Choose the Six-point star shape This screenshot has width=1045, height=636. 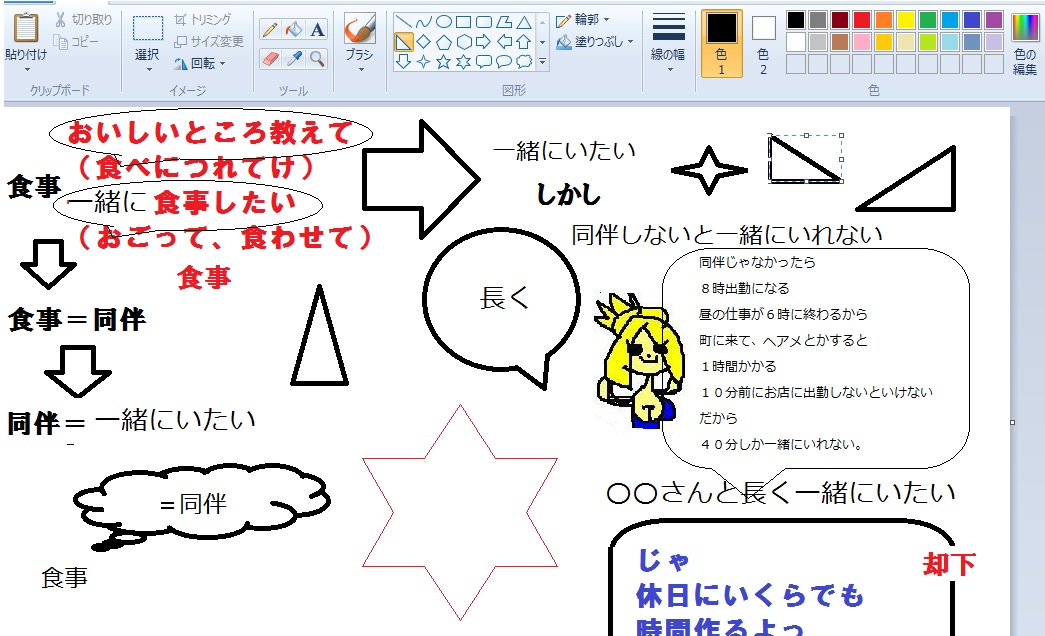point(464,62)
